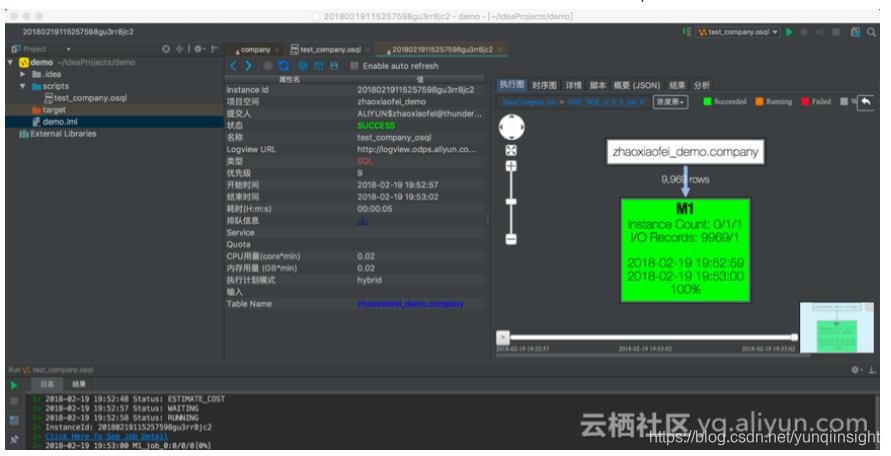Go forward with the right arrow button
Screen dimensions: 891x456
[x=248, y=66]
